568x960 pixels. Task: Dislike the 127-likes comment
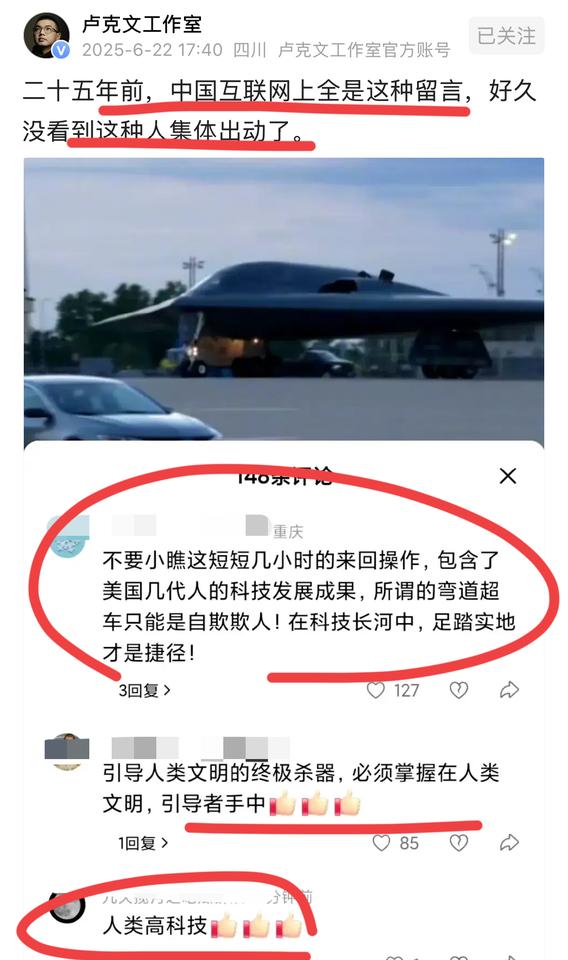tap(459, 691)
